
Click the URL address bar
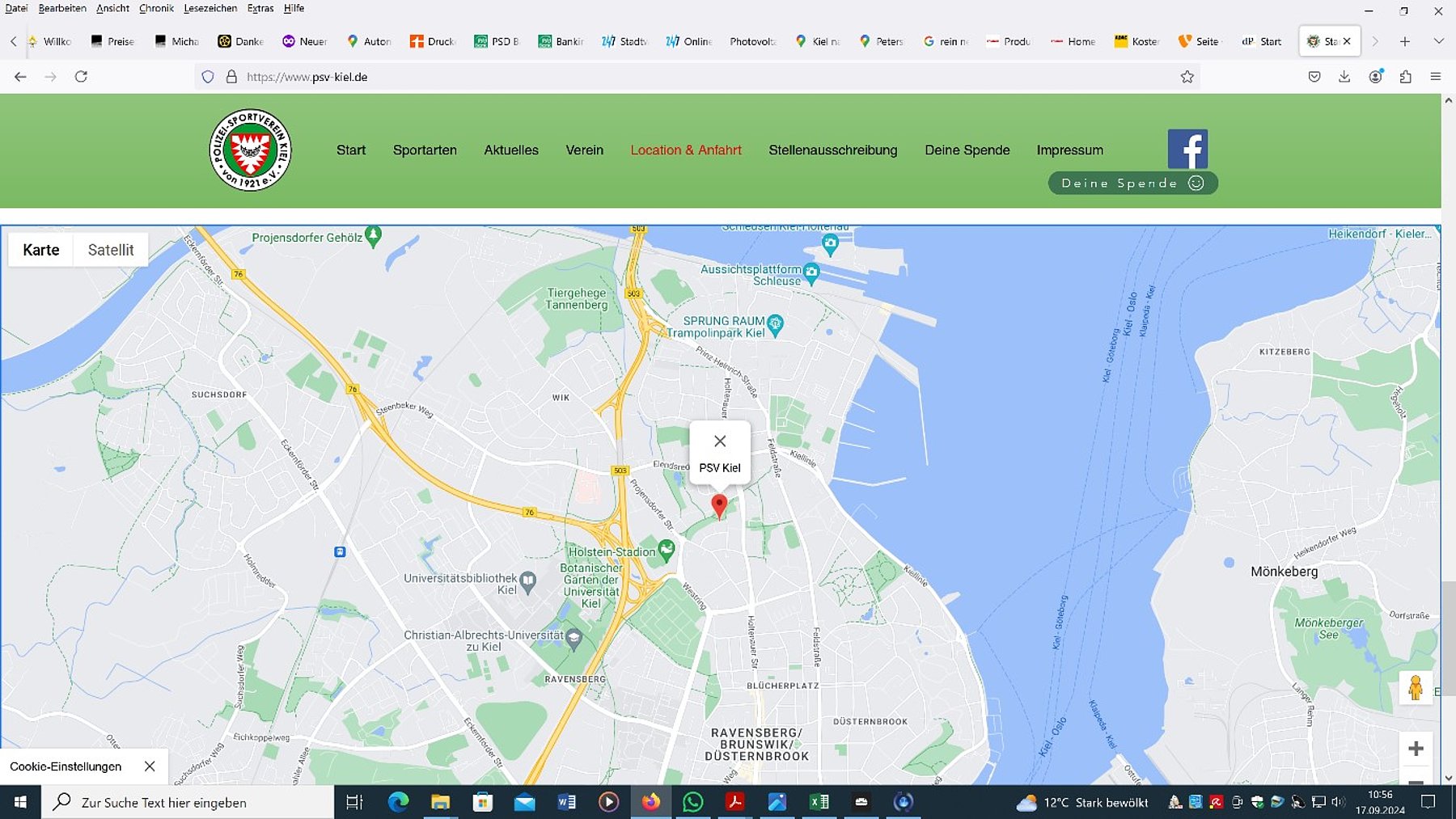coord(688,77)
